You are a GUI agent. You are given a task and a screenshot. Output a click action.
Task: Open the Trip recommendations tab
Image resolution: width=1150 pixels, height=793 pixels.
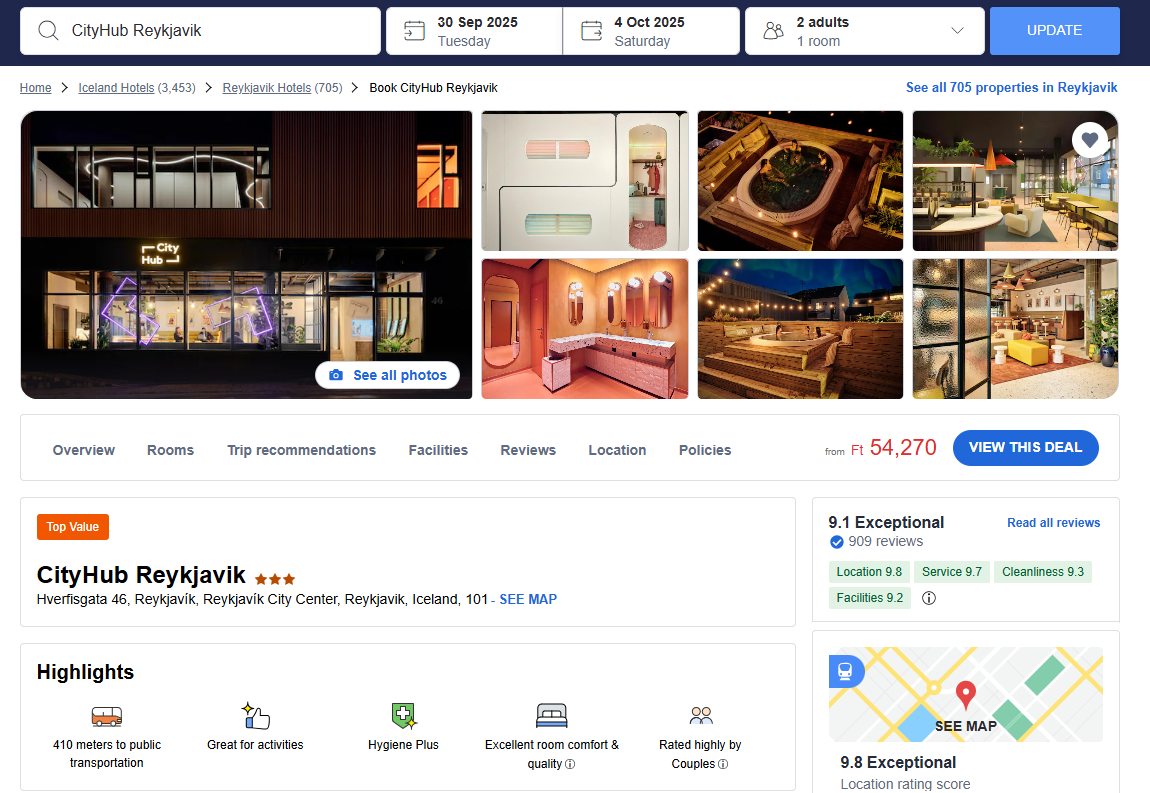click(301, 450)
